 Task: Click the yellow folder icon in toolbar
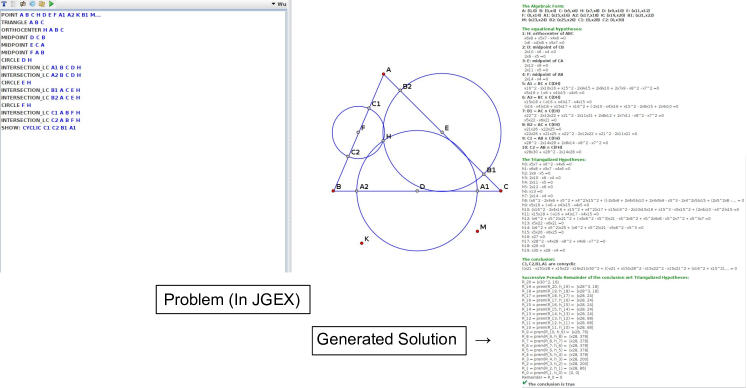(42, 4)
